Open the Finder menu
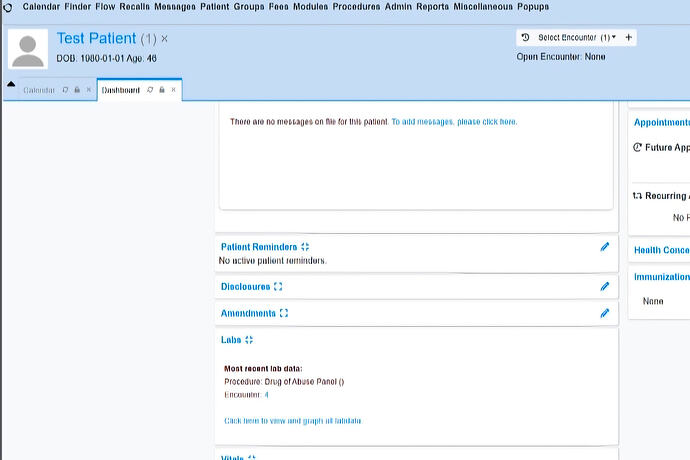 click(x=77, y=7)
